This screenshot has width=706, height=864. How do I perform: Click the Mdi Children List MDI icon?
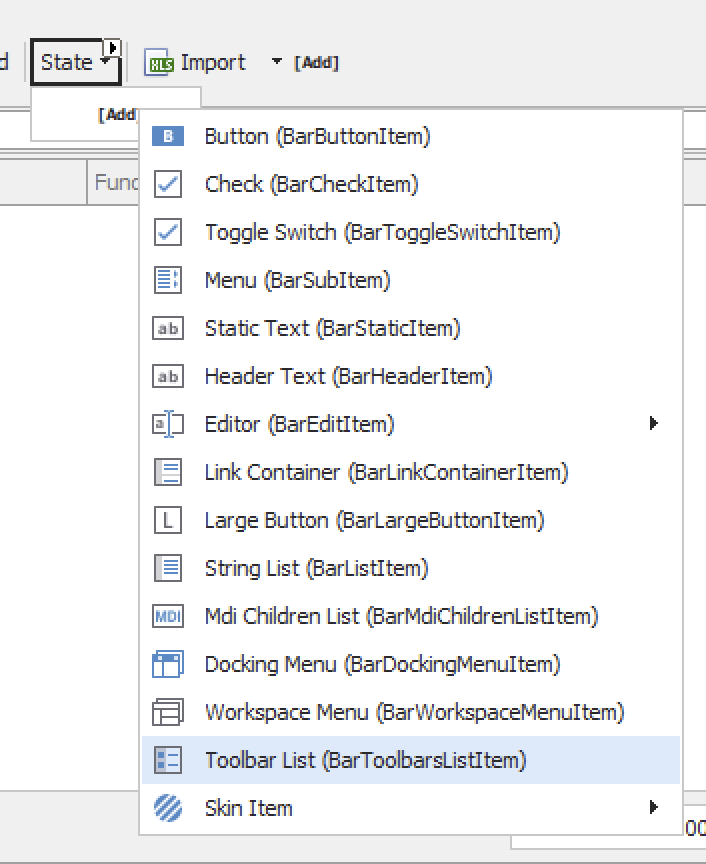click(168, 616)
